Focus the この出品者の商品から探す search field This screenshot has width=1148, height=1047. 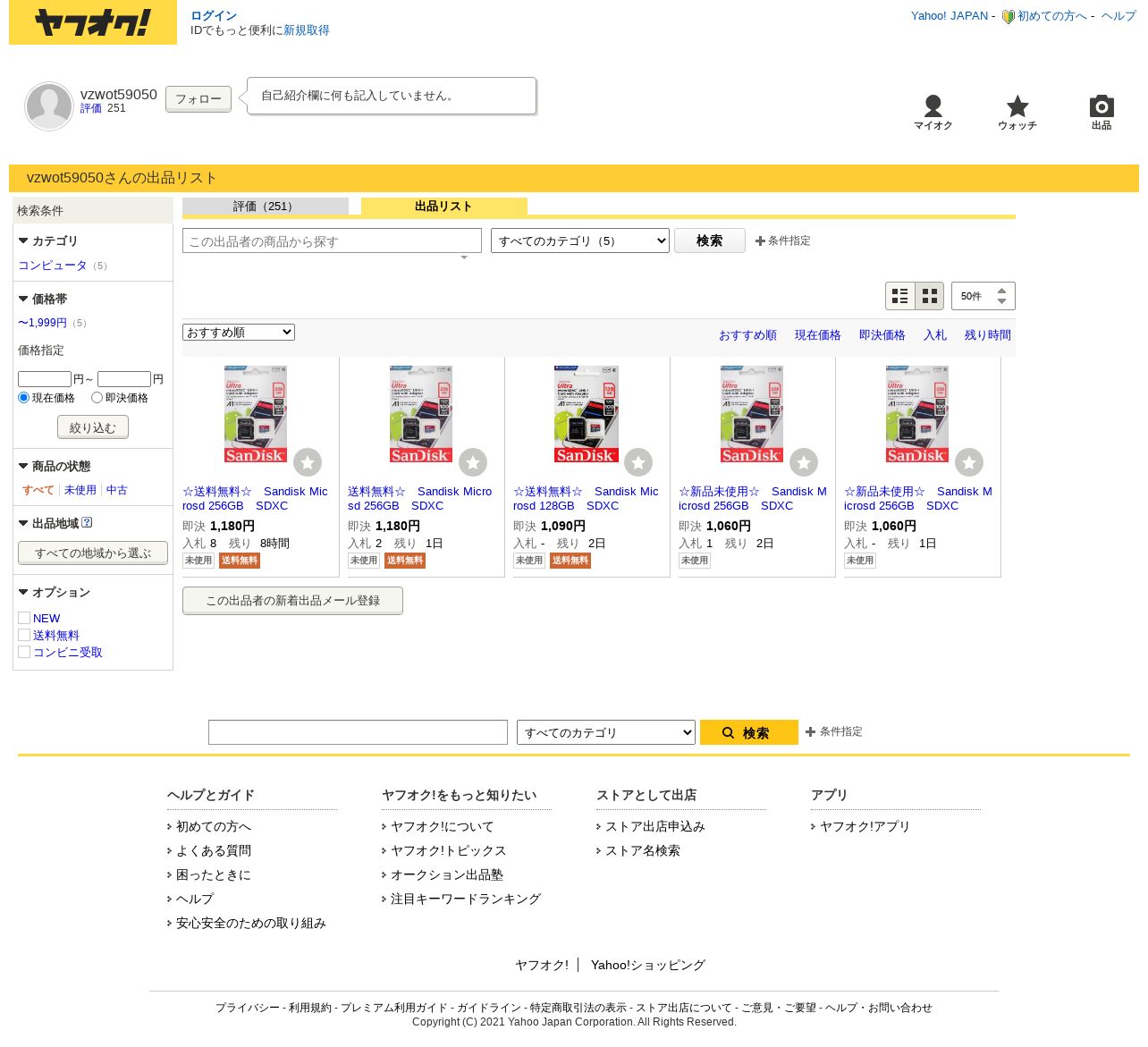point(332,241)
